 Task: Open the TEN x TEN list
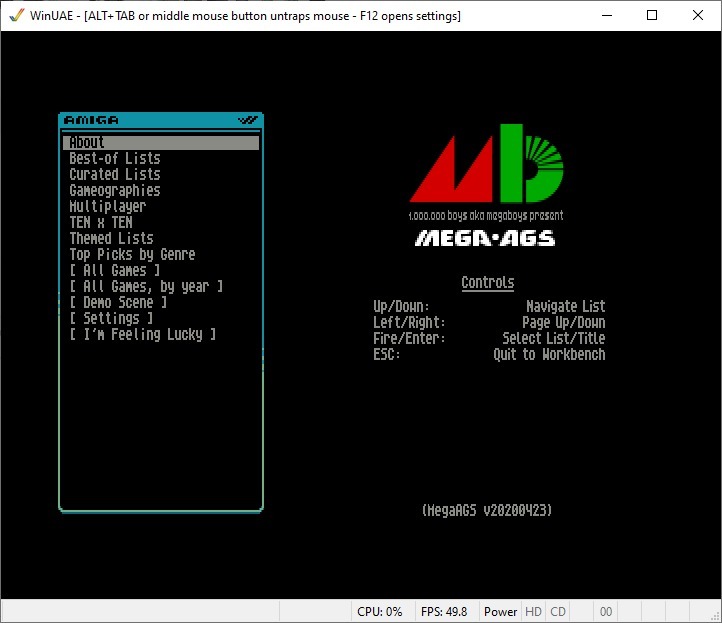click(101, 222)
